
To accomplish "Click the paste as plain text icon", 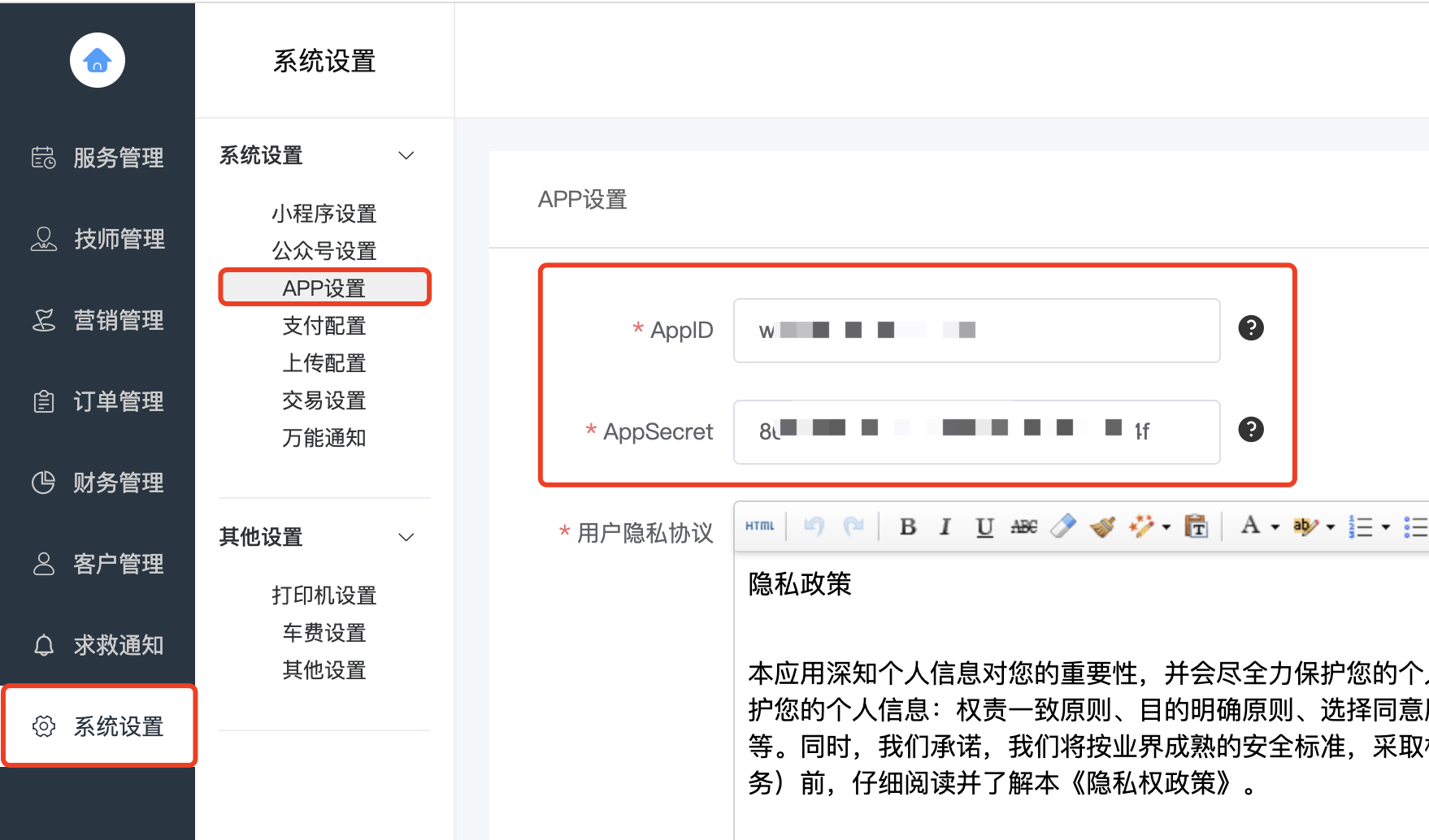I will click(x=1196, y=527).
